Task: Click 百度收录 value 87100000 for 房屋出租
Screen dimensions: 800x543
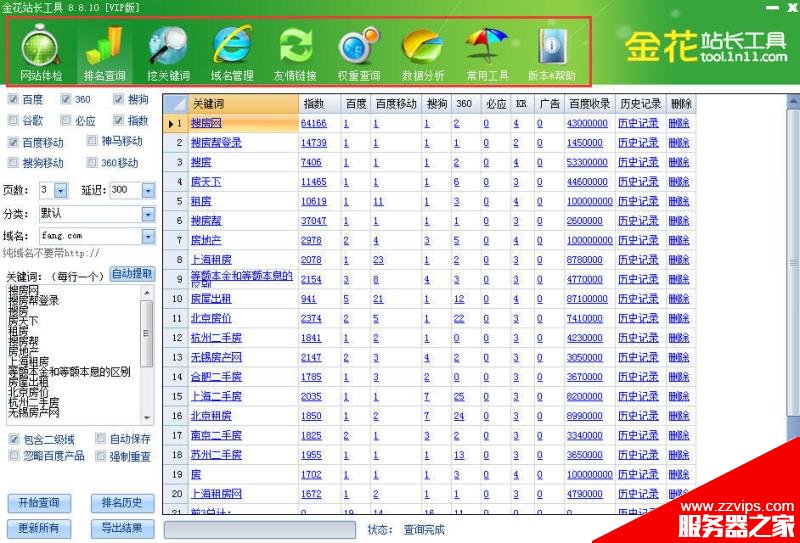Action: click(x=587, y=299)
